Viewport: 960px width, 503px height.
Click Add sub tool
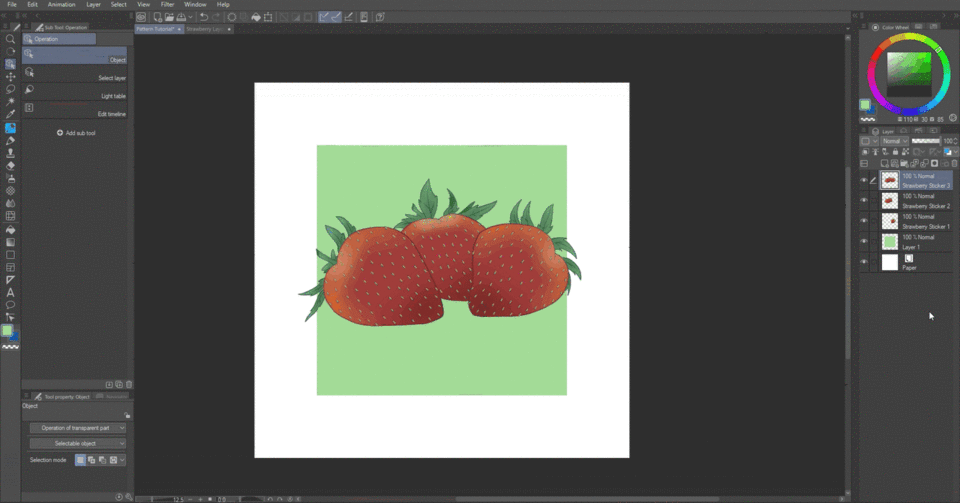click(x=76, y=133)
